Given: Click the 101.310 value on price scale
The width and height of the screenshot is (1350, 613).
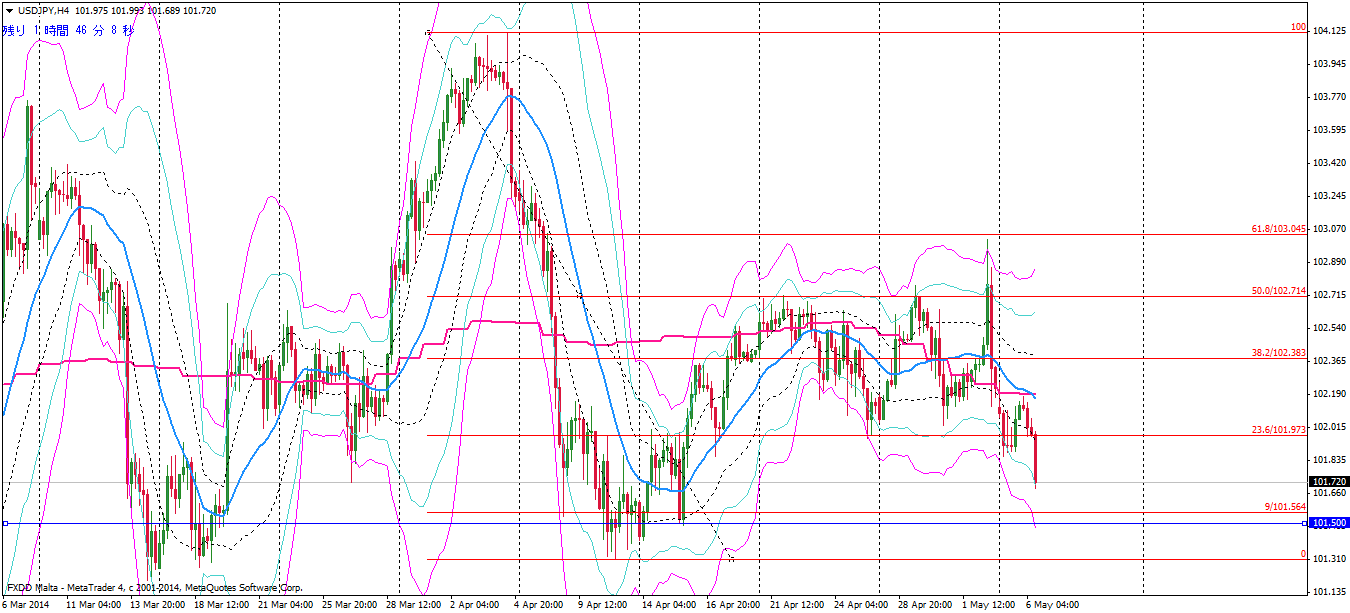Looking at the screenshot, I should coord(1328,559).
